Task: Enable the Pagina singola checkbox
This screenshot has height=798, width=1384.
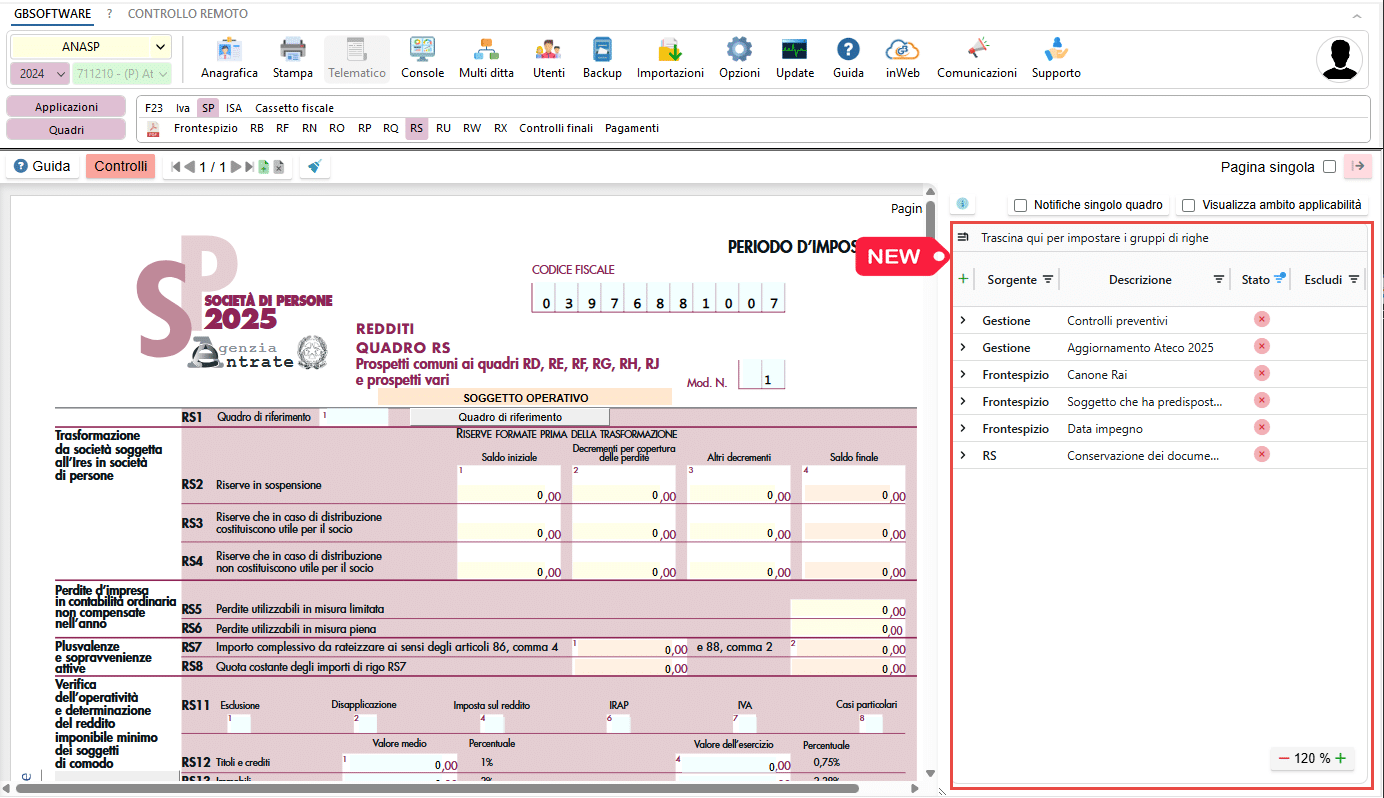Action: [x=1329, y=167]
